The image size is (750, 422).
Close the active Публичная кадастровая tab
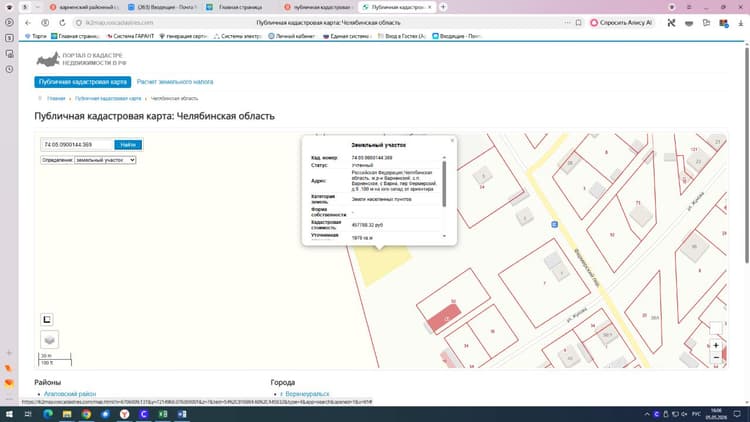tap(429, 7)
